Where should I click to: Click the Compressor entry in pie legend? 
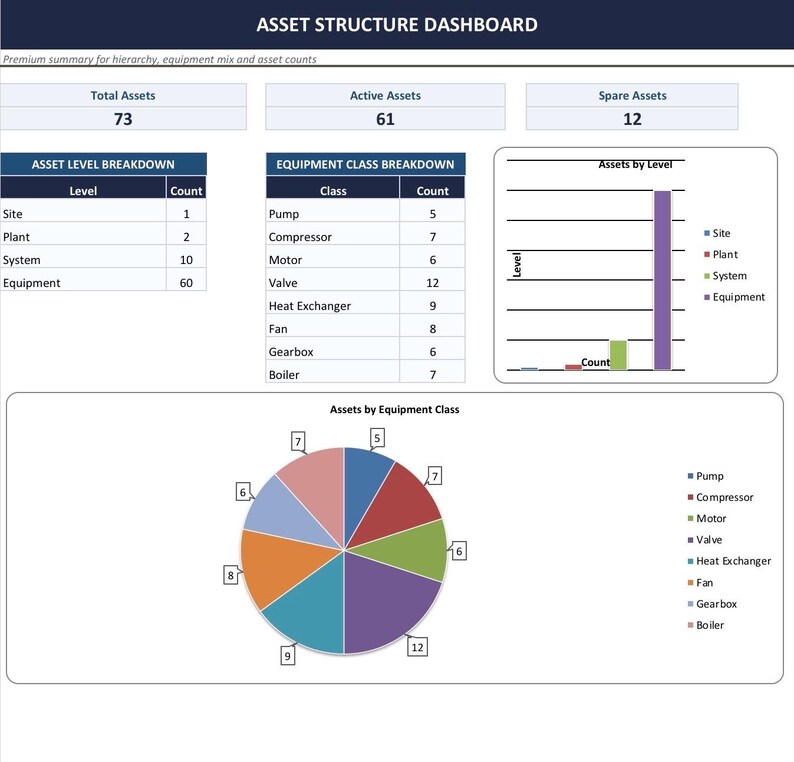coord(720,497)
